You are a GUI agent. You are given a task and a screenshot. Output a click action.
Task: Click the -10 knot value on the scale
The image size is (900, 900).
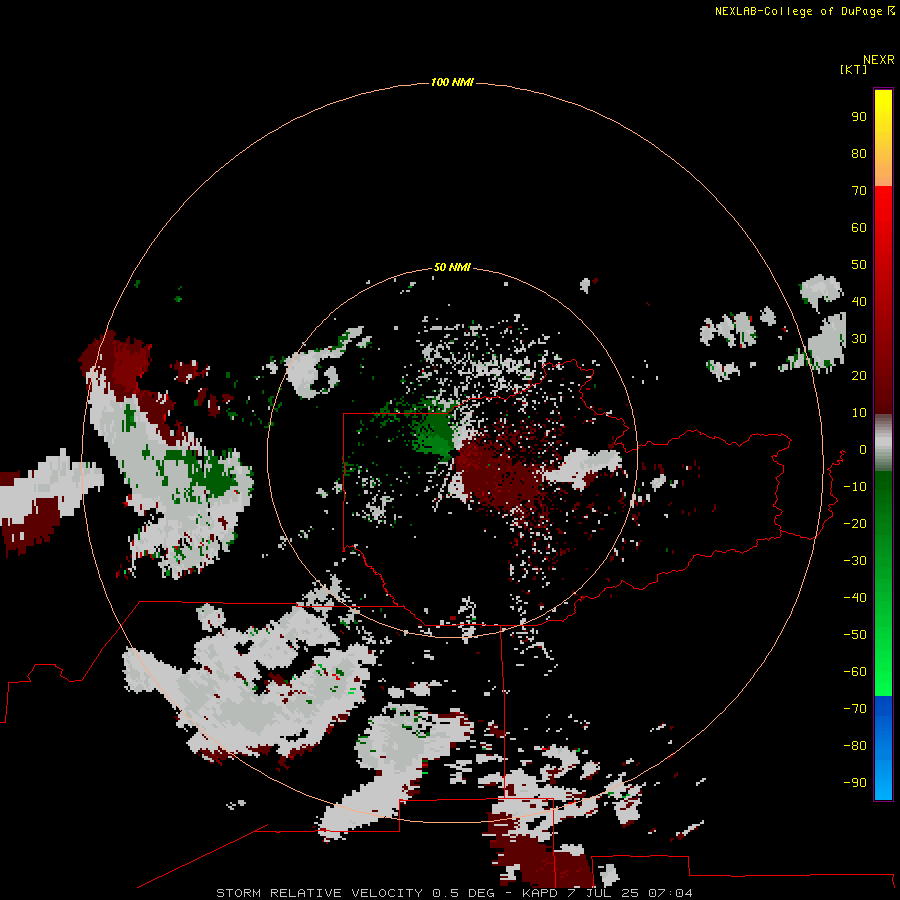855,487
